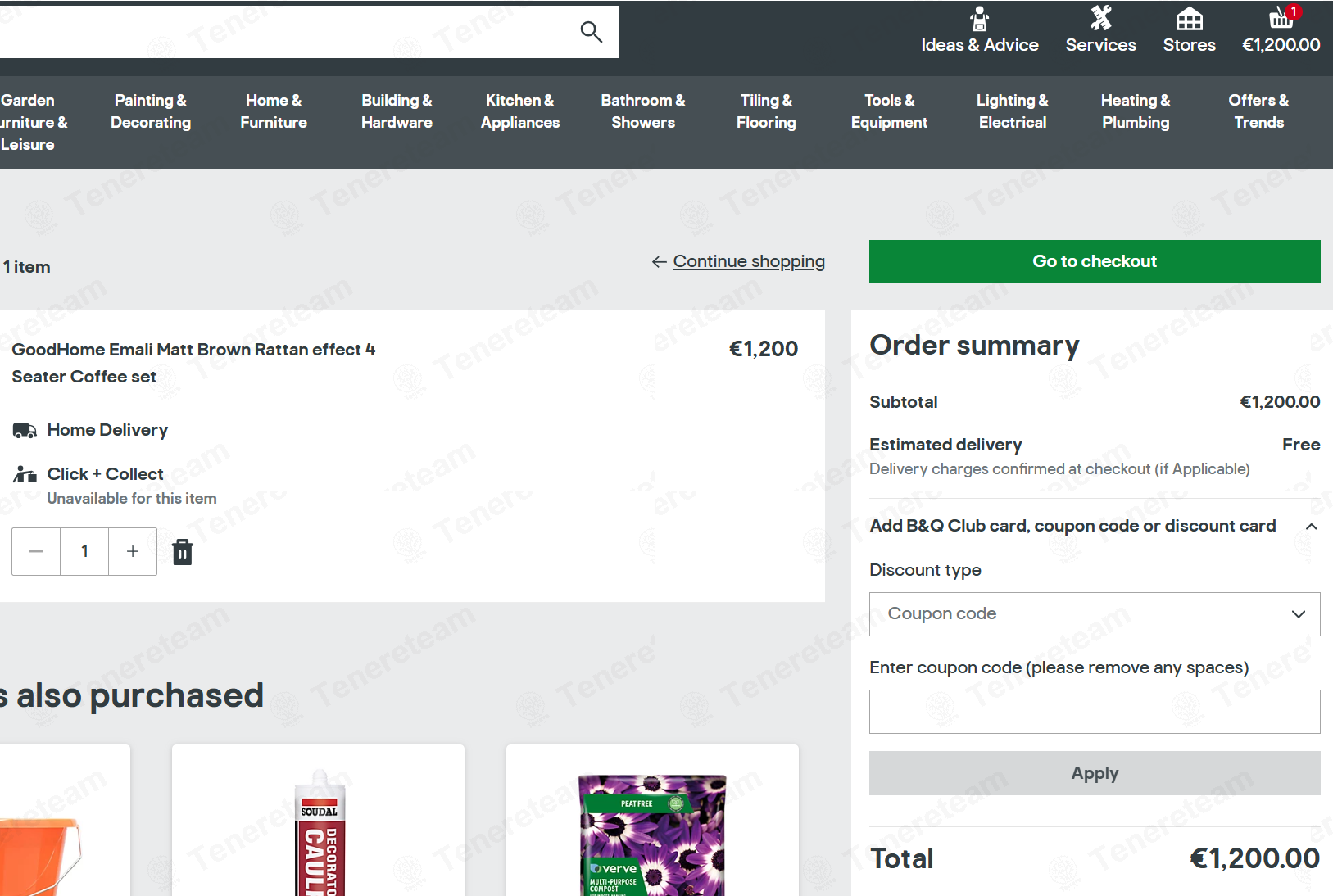Open Lighting & Electrical menu
Screen dimensions: 1333x896
point(1013,111)
